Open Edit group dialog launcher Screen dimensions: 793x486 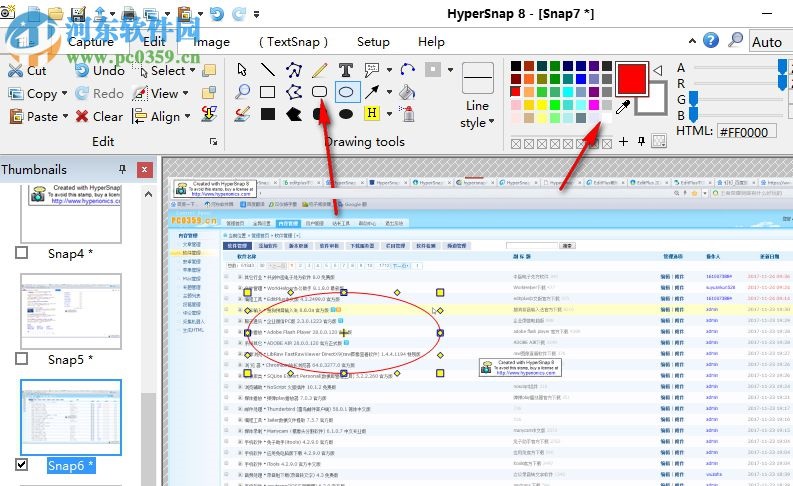click(x=213, y=142)
